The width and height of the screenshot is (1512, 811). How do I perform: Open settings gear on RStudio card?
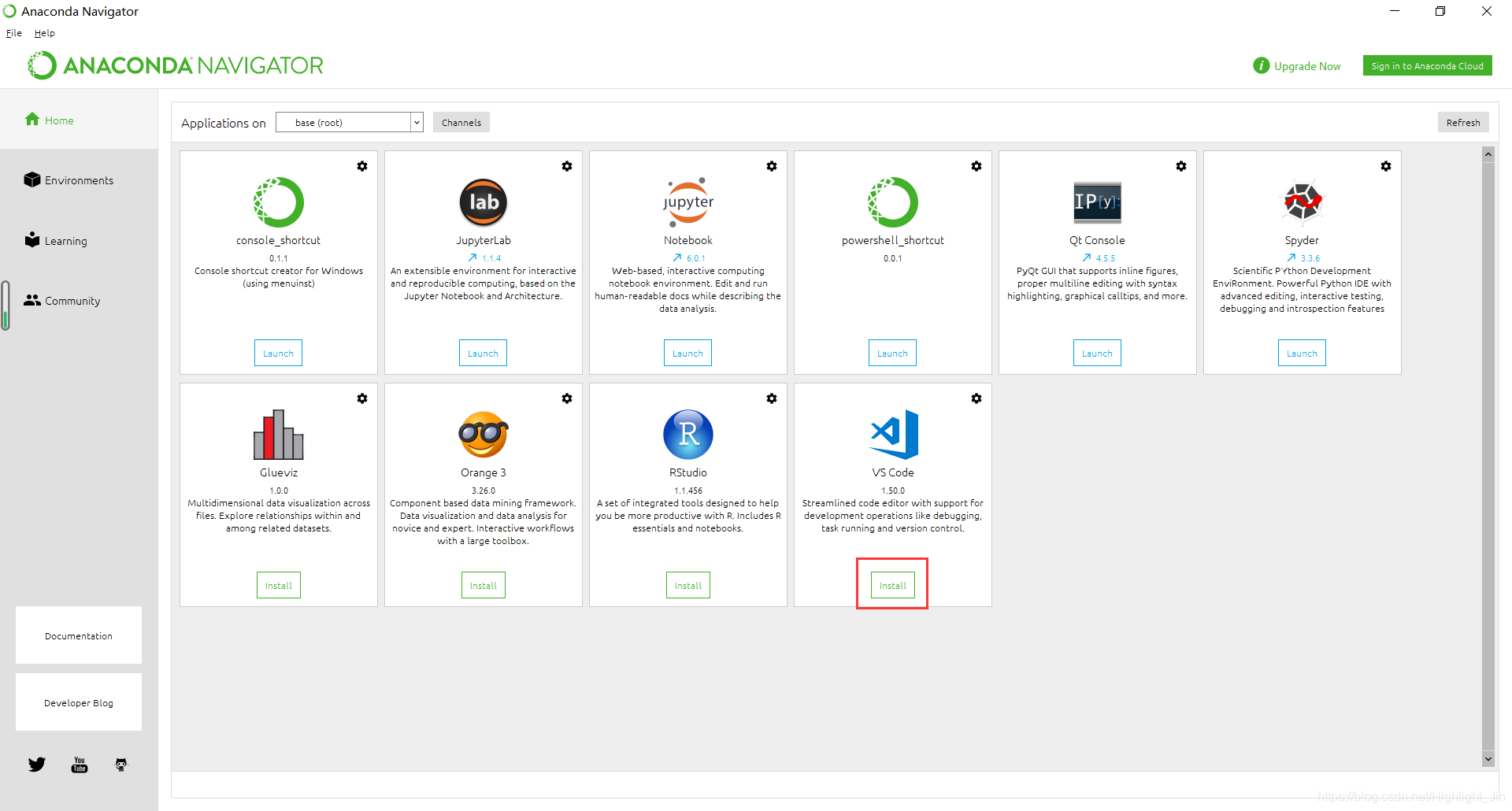[772, 398]
